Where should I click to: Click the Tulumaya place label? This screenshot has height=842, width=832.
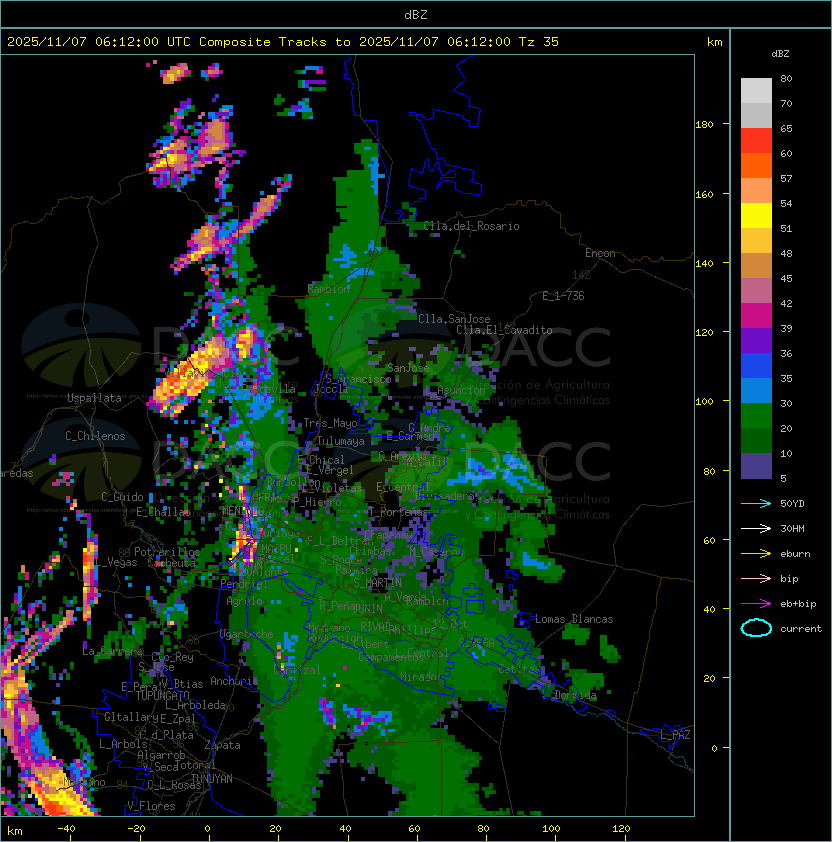pyautogui.click(x=341, y=441)
